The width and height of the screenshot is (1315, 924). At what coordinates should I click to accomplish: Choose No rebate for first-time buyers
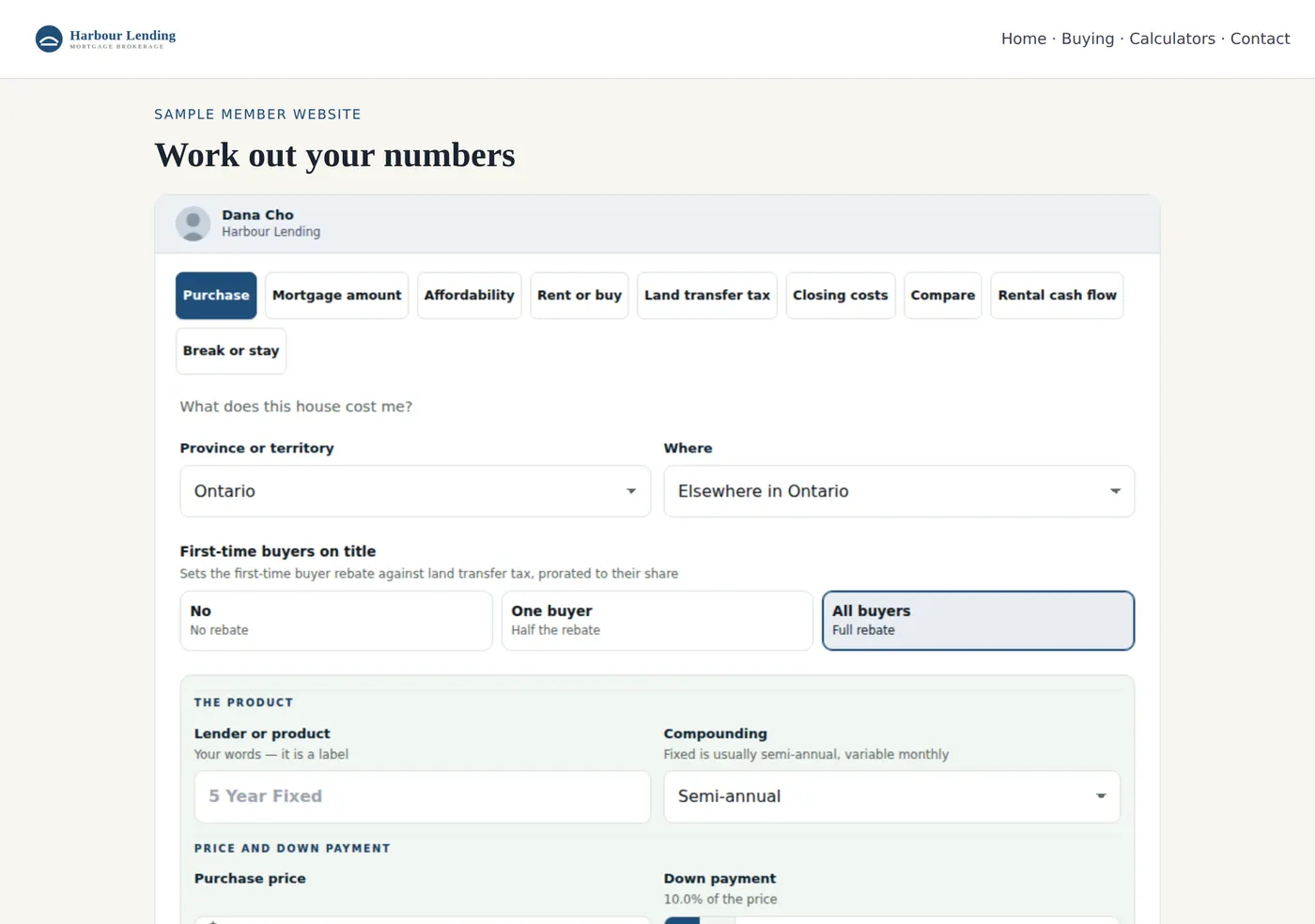coord(336,621)
